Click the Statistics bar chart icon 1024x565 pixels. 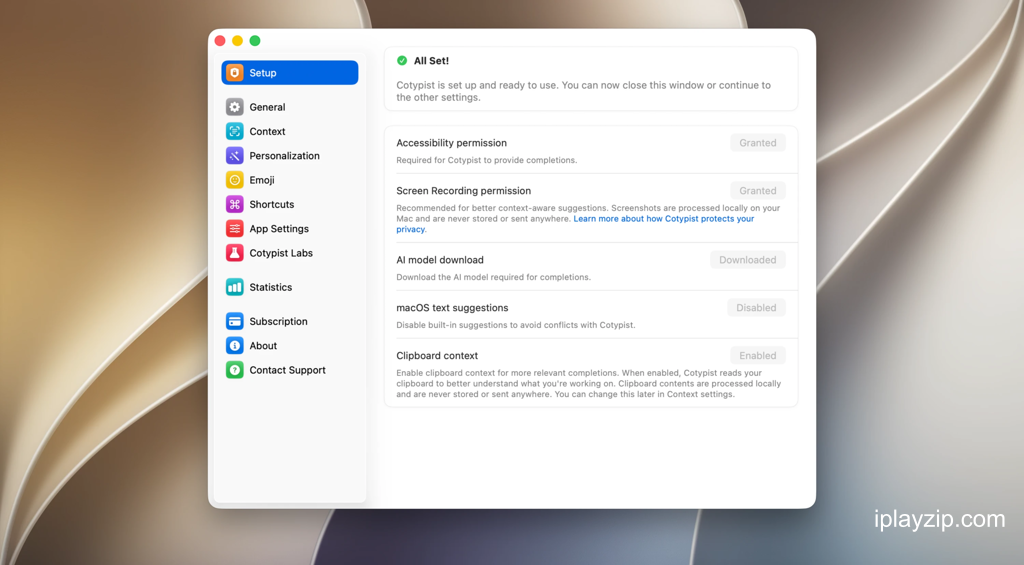(x=234, y=287)
